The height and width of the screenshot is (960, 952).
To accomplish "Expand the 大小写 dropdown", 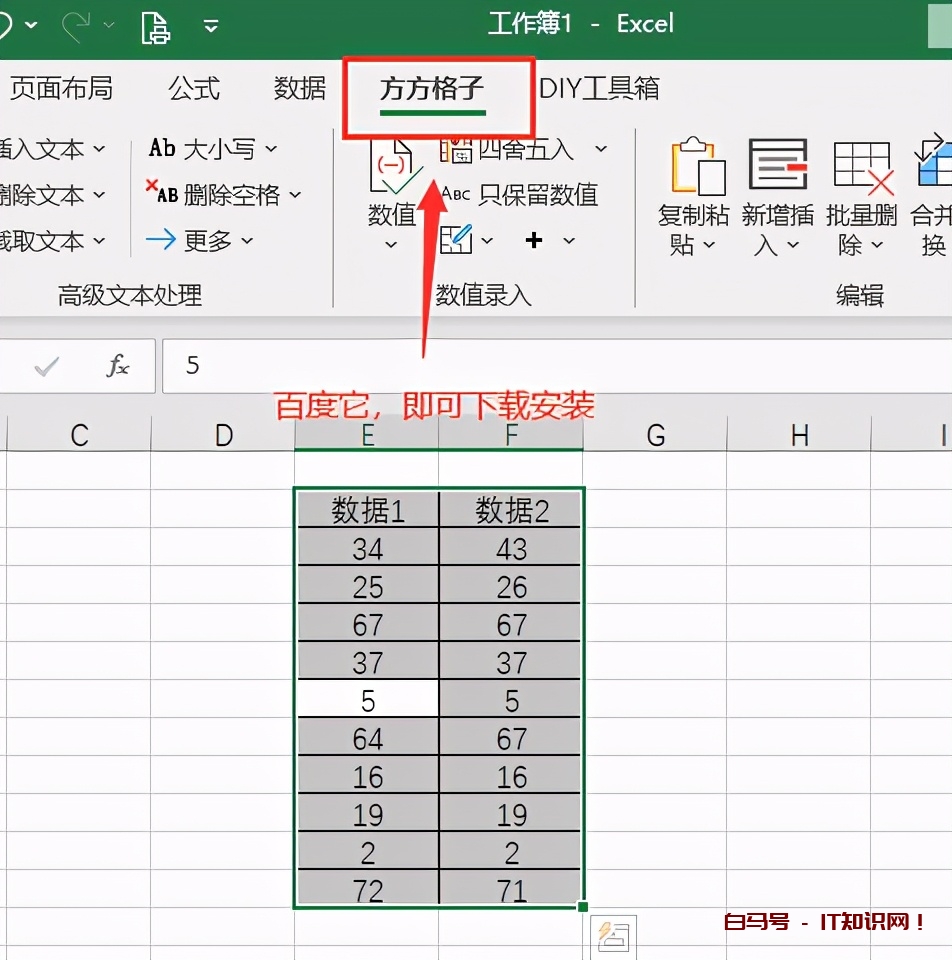I will tap(271, 150).
